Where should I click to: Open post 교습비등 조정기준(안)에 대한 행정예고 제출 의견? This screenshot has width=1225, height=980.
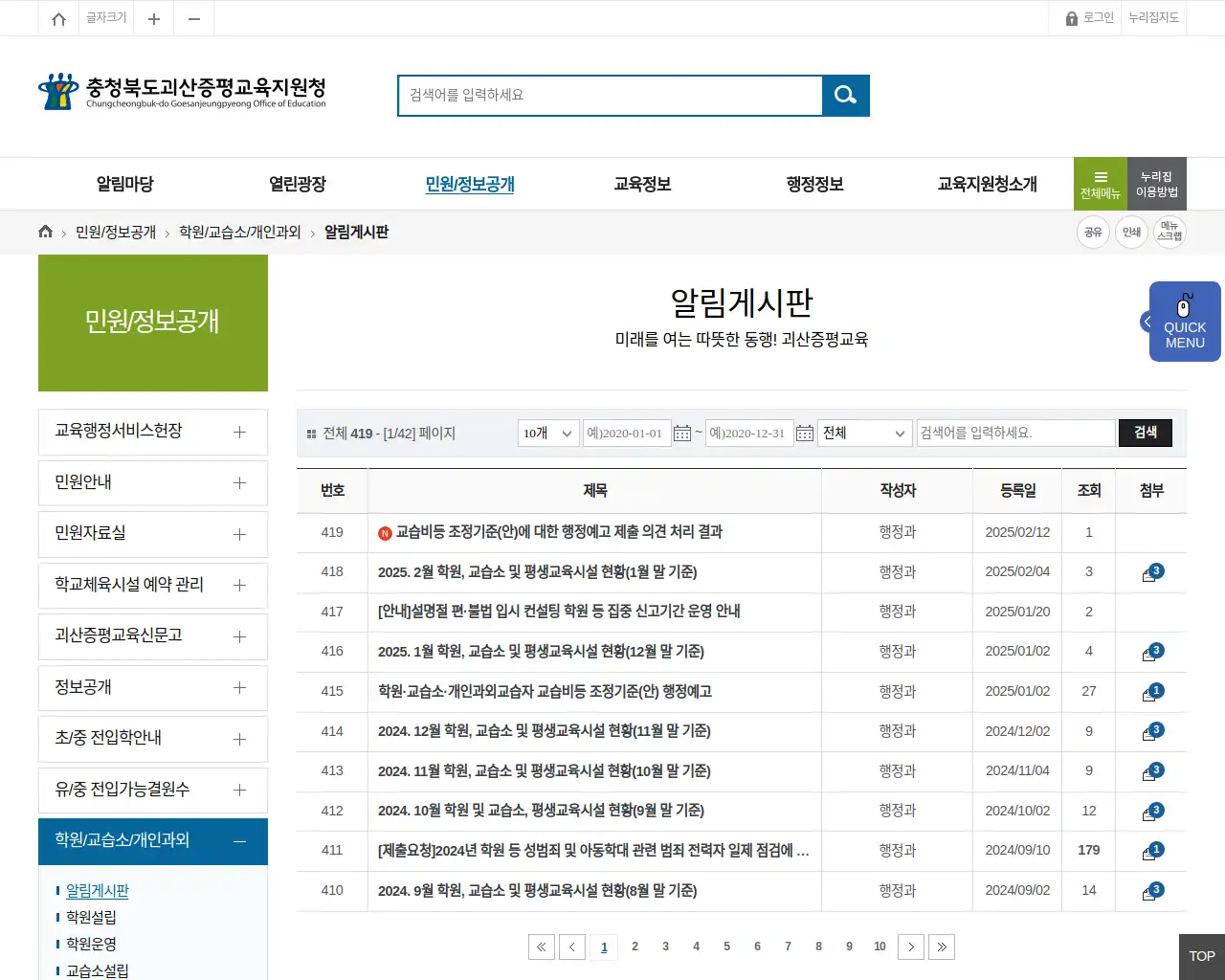(560, 532)
